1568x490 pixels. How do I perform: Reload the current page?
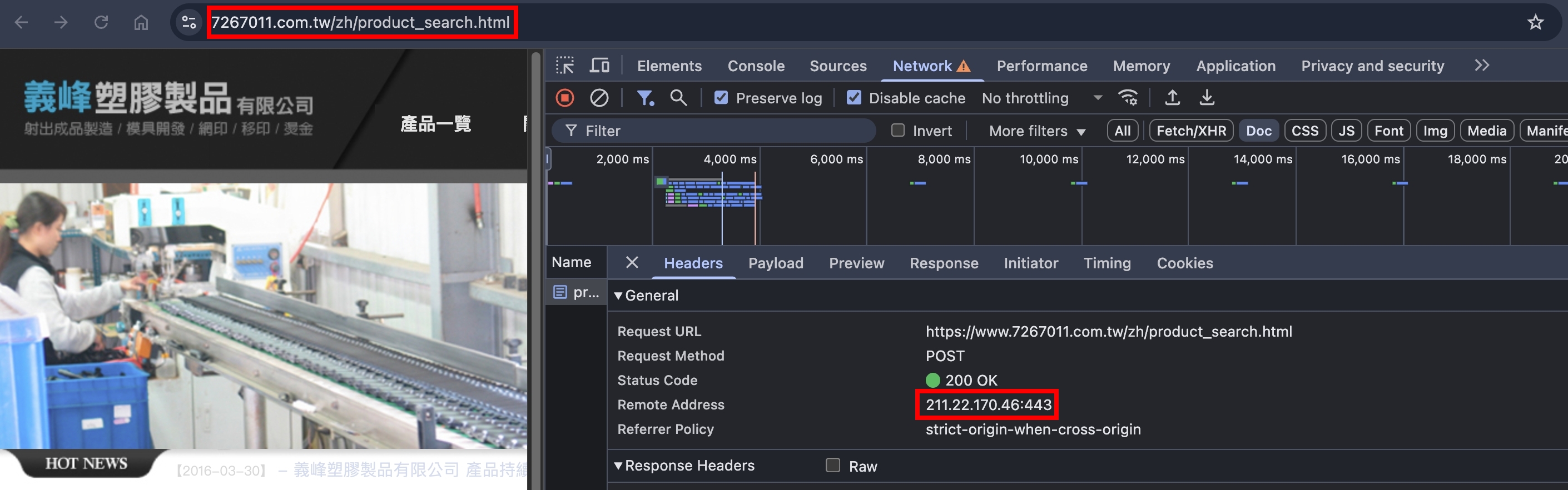point(101,22)
